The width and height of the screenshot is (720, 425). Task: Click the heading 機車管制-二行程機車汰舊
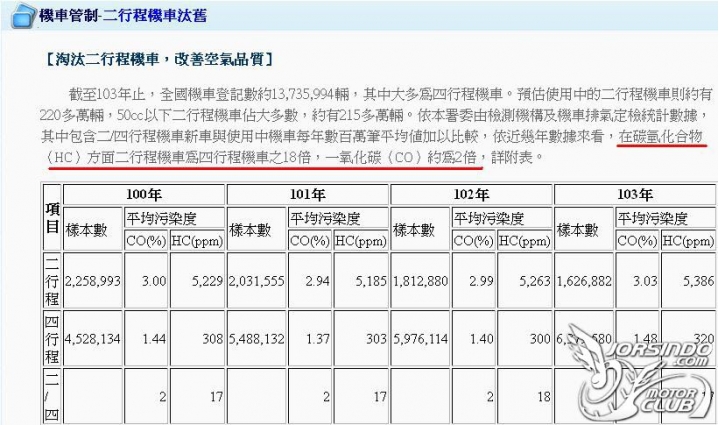click(x=123, y=16)
